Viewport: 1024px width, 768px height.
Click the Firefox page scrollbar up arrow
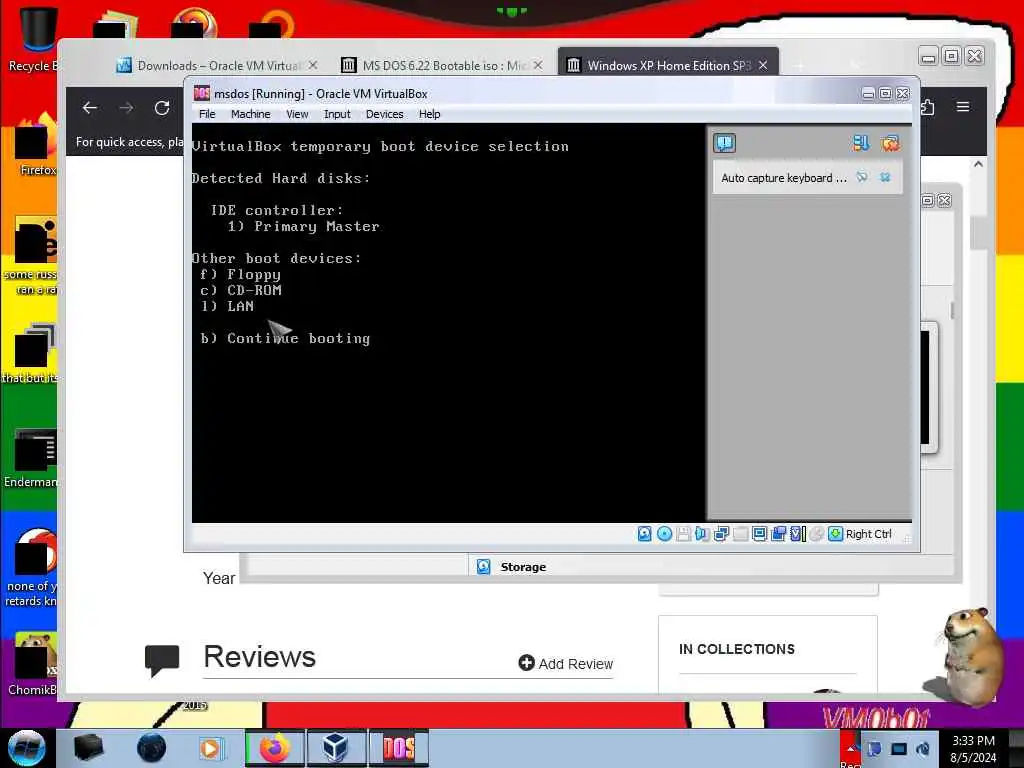click(978, 164)
